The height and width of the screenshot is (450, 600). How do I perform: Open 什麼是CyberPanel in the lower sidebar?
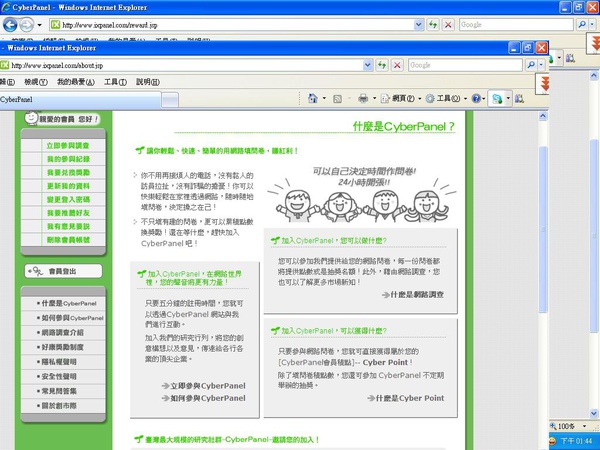click(67, 303)
